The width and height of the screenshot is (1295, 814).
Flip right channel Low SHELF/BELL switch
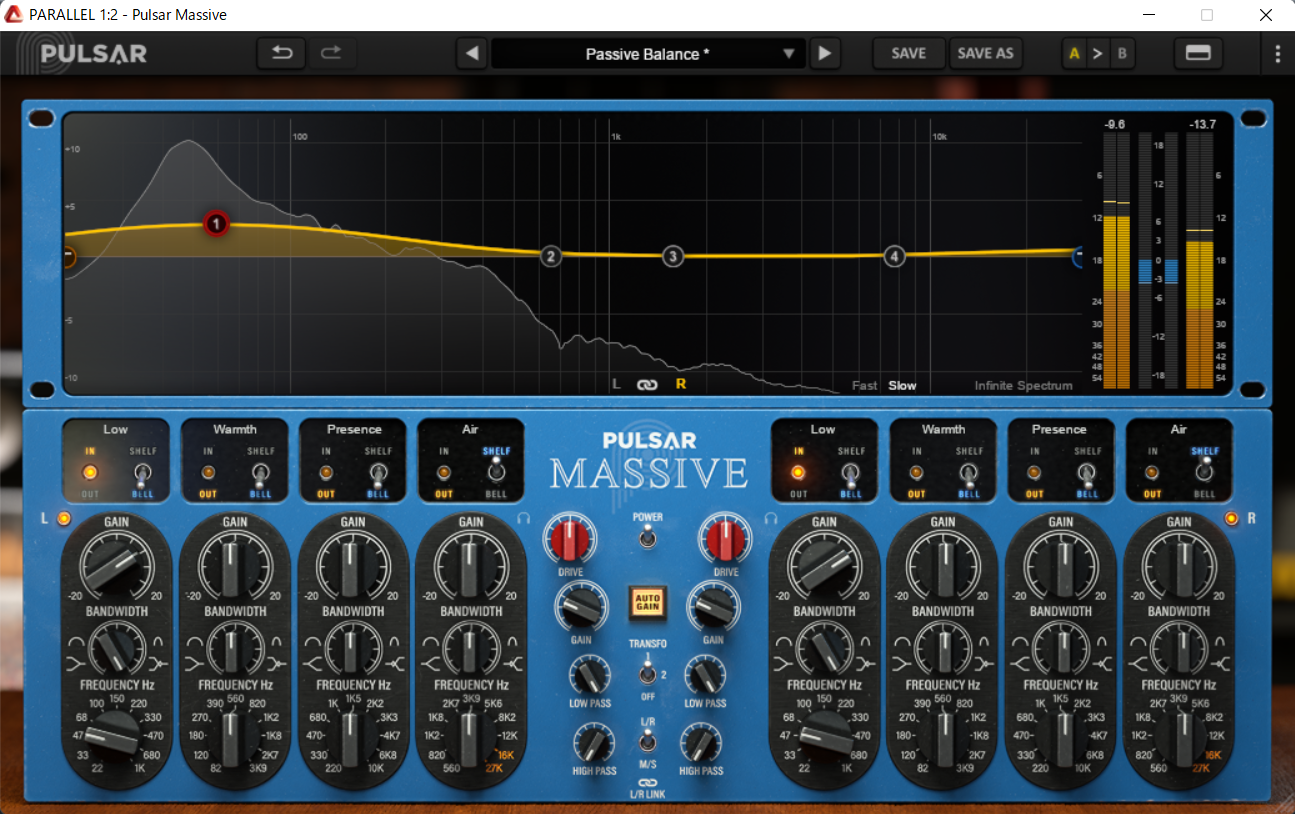tap(851, 472)
